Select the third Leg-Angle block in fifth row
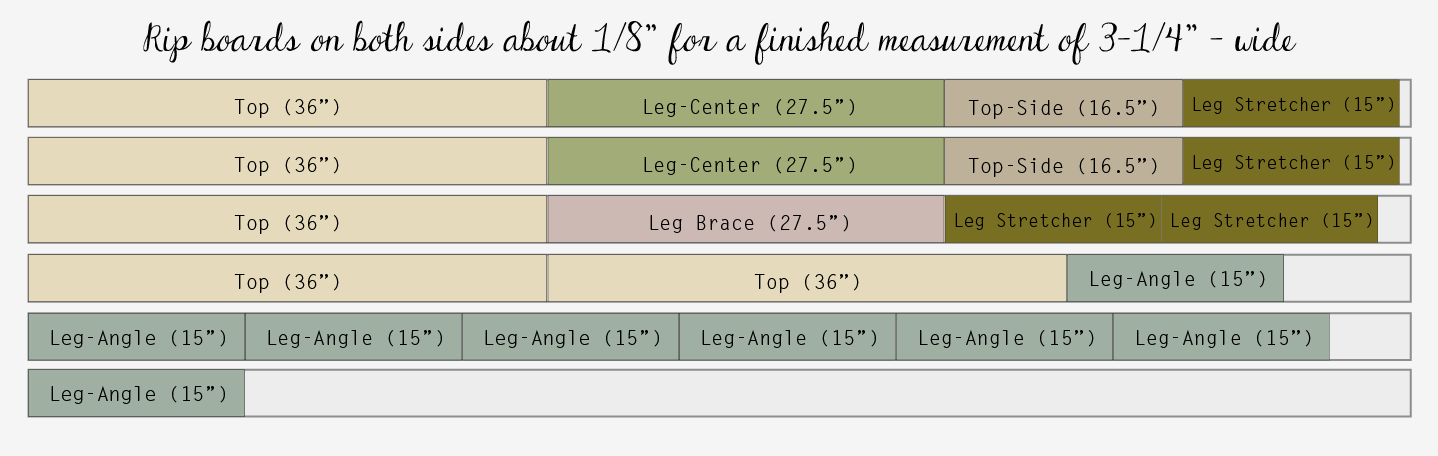The height and width of the screenshot is (456, 1438). (x=571, y=337)
